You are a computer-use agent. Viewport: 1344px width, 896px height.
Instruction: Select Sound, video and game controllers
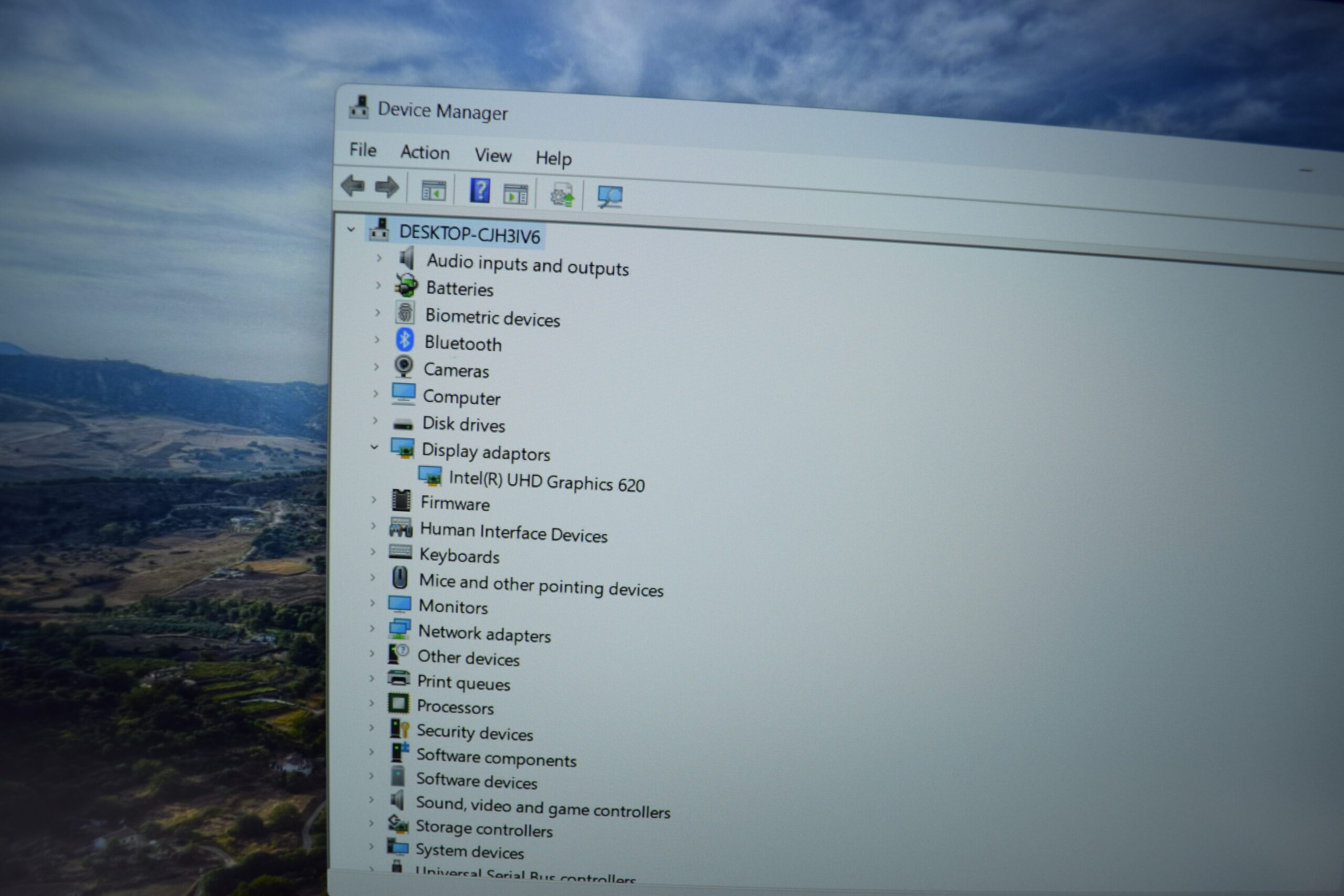(543, 807)
